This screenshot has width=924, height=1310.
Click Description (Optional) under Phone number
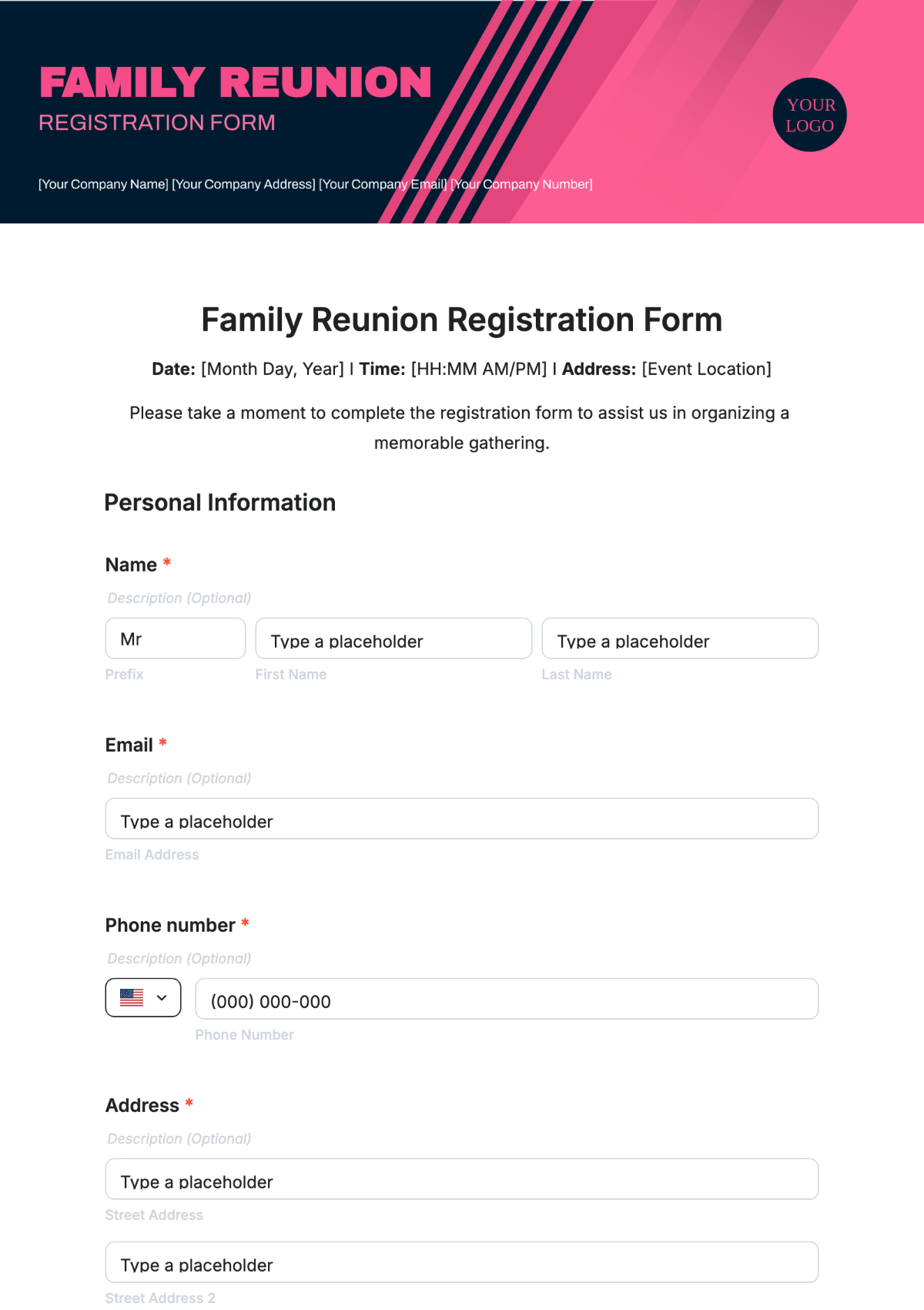point(179,959)
